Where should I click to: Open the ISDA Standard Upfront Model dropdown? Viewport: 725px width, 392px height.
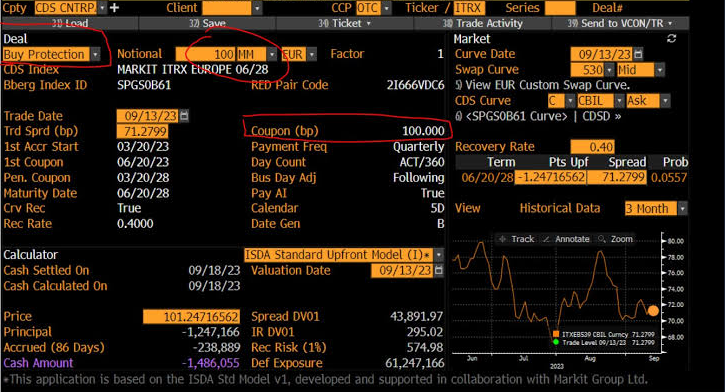pyautogui.click(x=438, y=255)
